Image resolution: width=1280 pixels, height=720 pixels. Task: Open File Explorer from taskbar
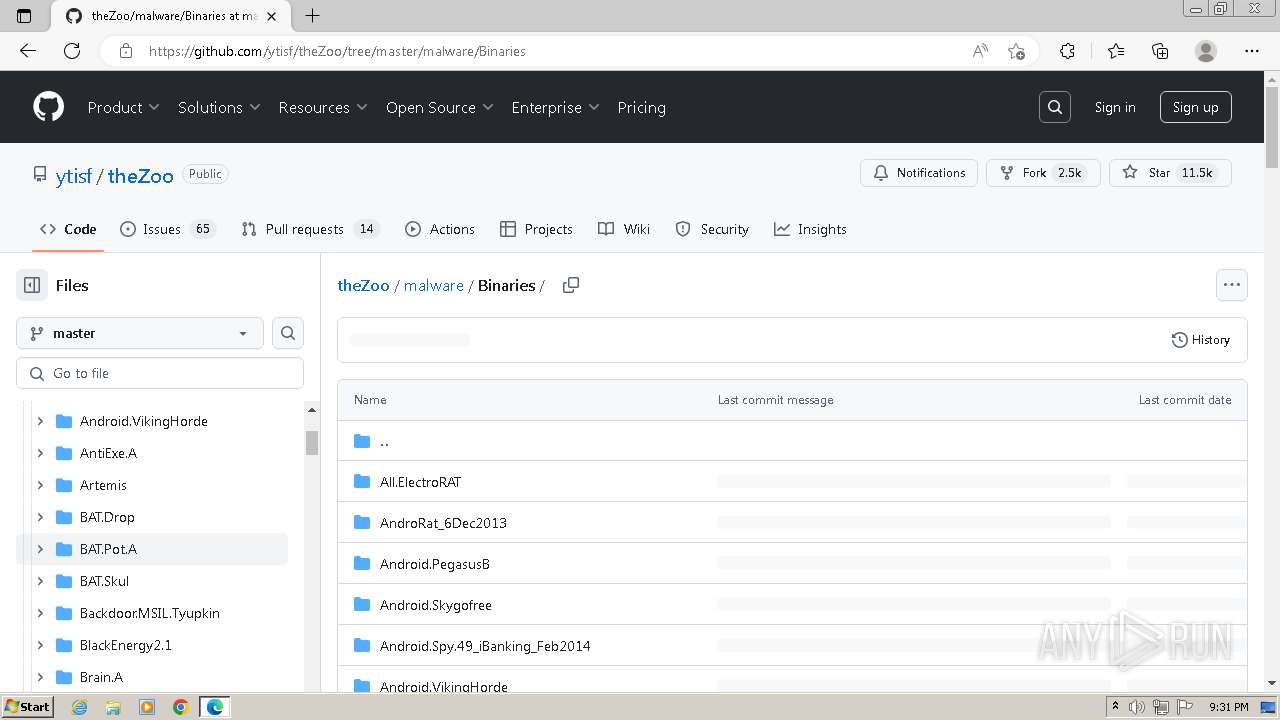pos(113,707)
